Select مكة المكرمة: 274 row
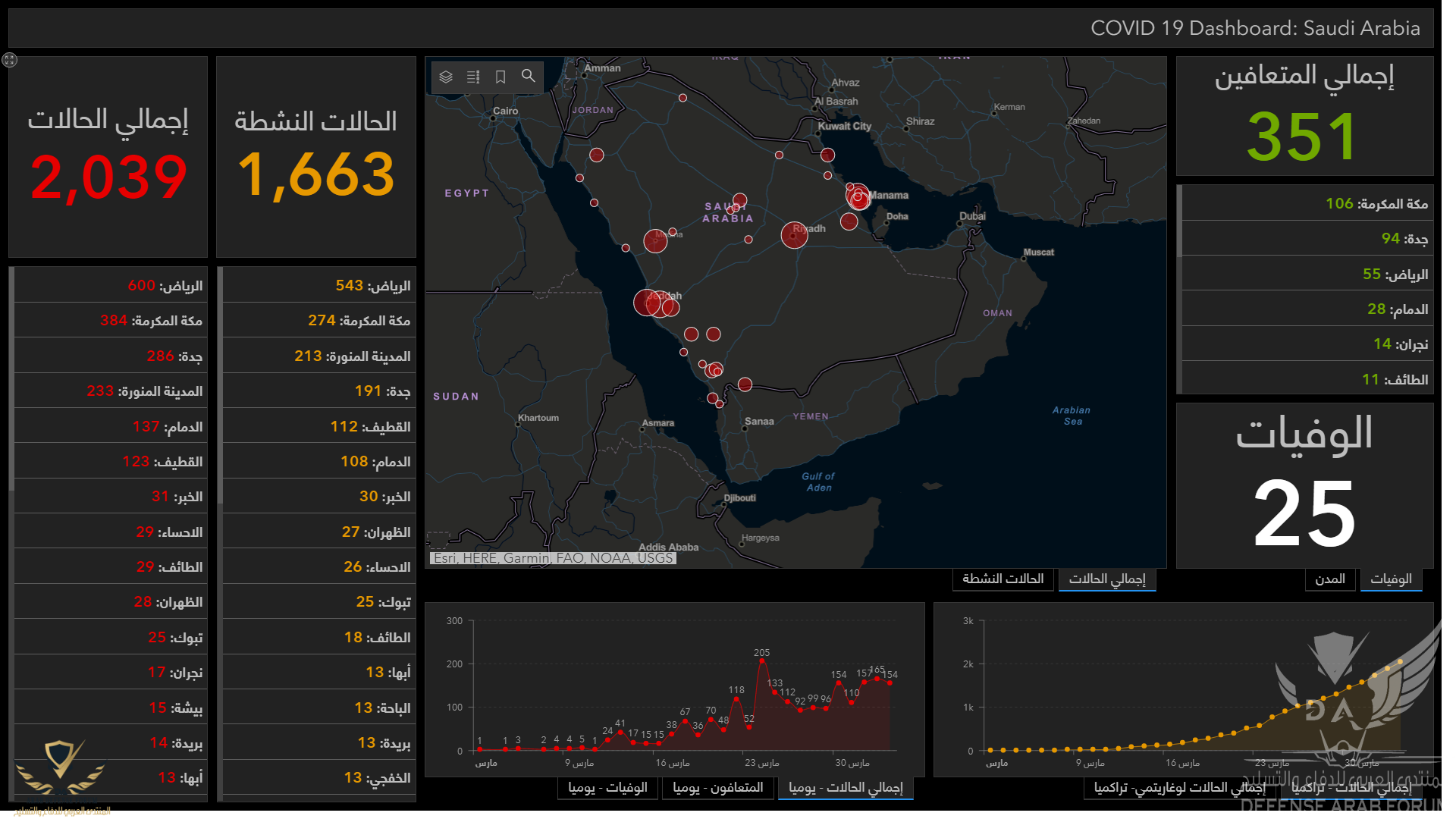This screenshot has width=1456, height=819. pyautogui.click(x=318, y=321)
